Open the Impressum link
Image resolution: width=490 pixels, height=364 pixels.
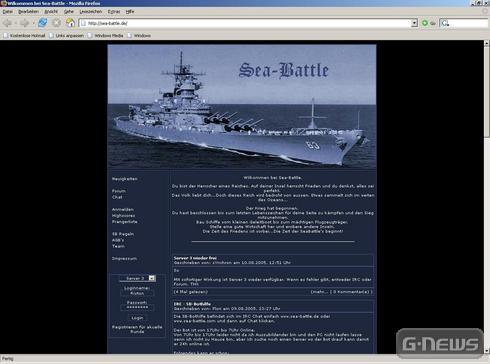[124, 258]
